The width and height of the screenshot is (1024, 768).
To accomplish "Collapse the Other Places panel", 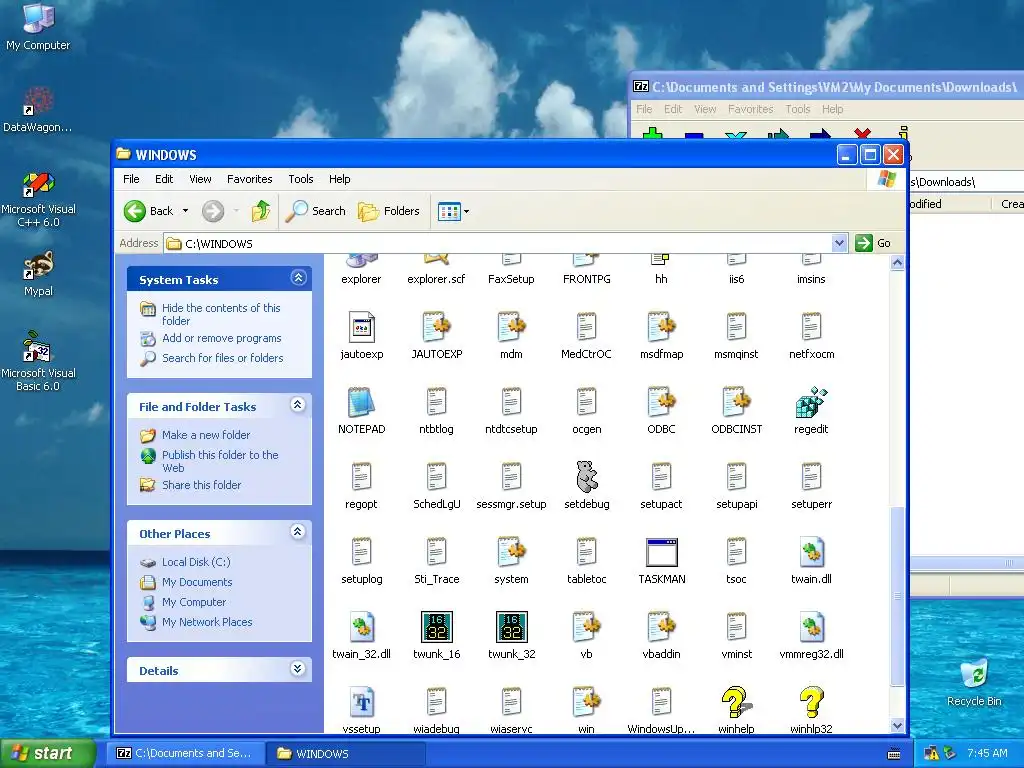I will [x=298, y=532].
